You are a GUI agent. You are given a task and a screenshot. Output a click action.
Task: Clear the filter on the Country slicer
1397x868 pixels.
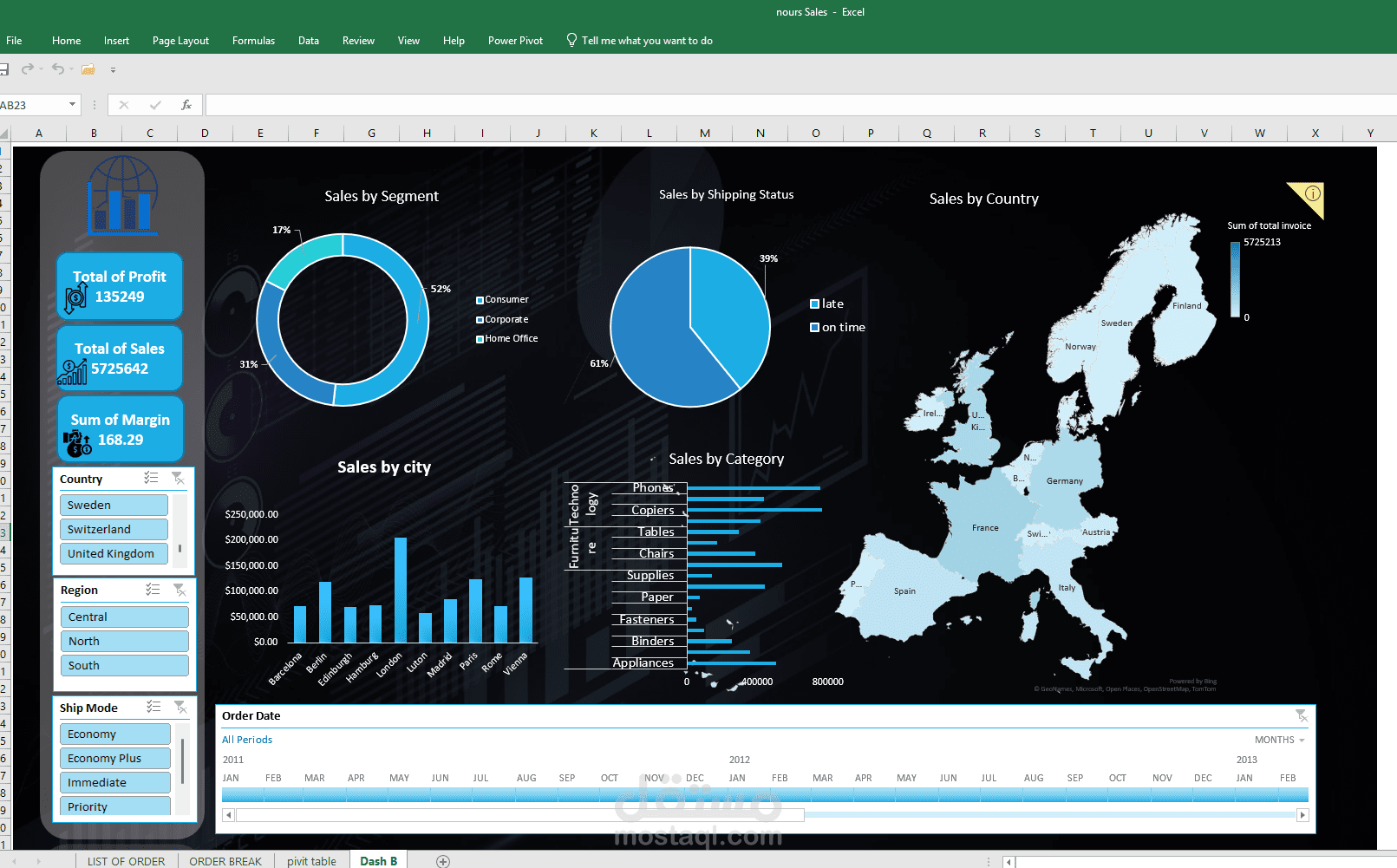[x=180, y=478]
